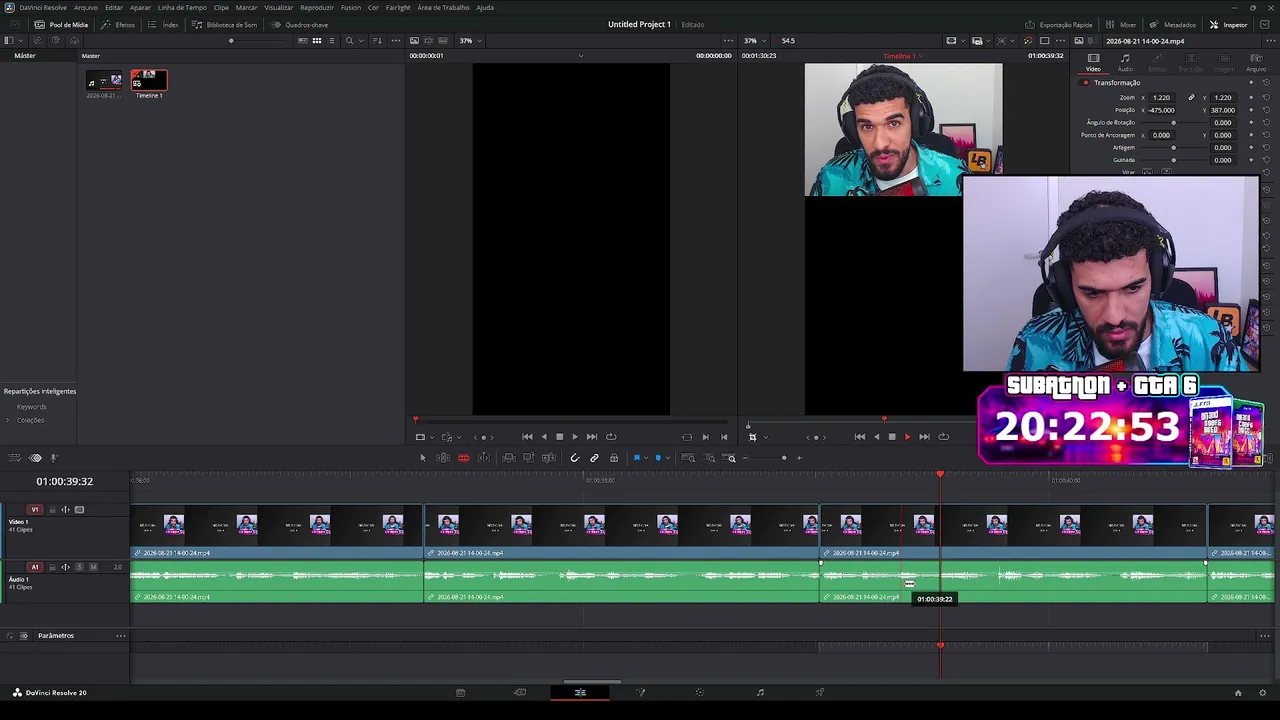Switch media pool to thumbnail view
The height and width of the screenshot is (720, 1280).
317,41
